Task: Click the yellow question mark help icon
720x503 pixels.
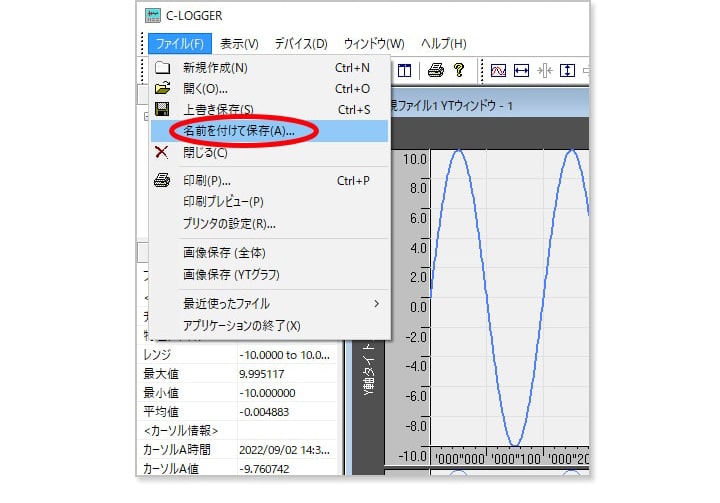Action: point(459,70)
